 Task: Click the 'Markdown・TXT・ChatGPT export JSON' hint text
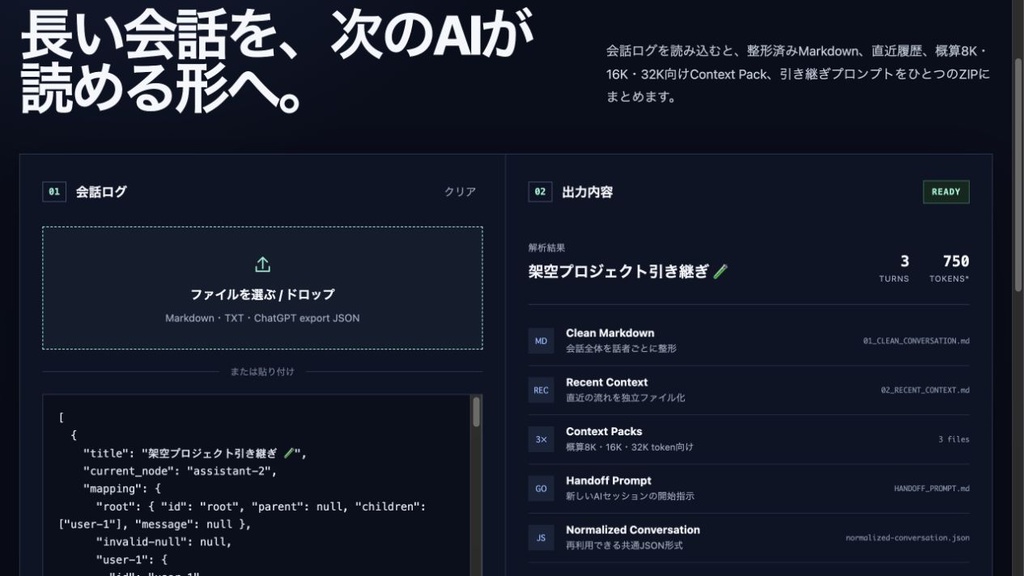(263, 318)
